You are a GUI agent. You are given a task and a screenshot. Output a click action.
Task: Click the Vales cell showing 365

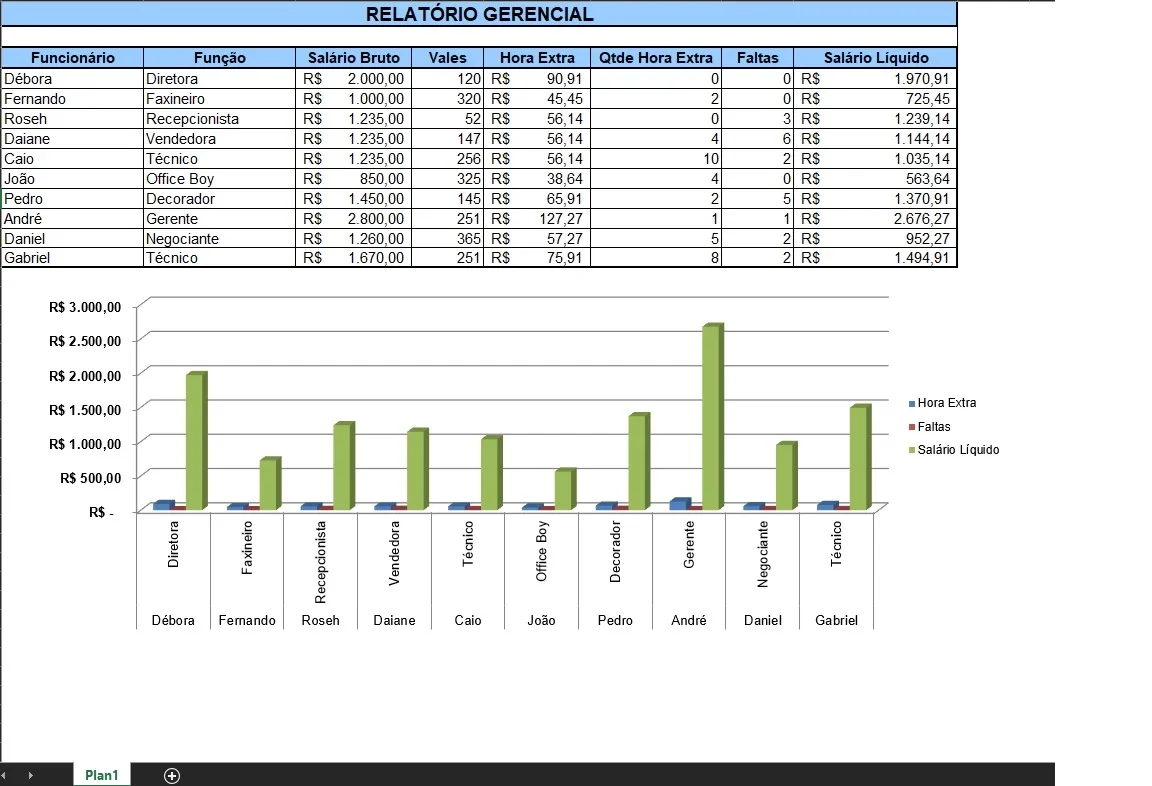[447, 238]
